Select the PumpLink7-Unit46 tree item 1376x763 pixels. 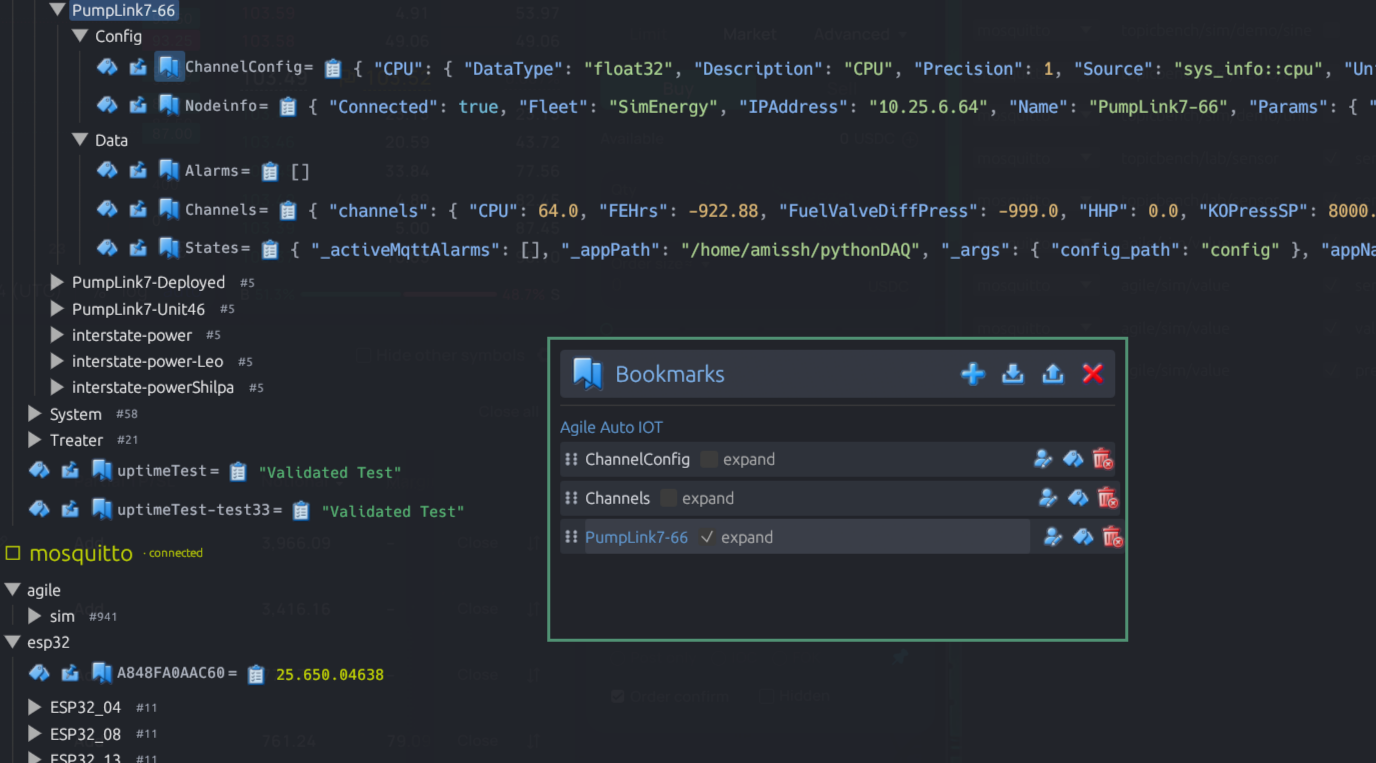click(138, 309)
